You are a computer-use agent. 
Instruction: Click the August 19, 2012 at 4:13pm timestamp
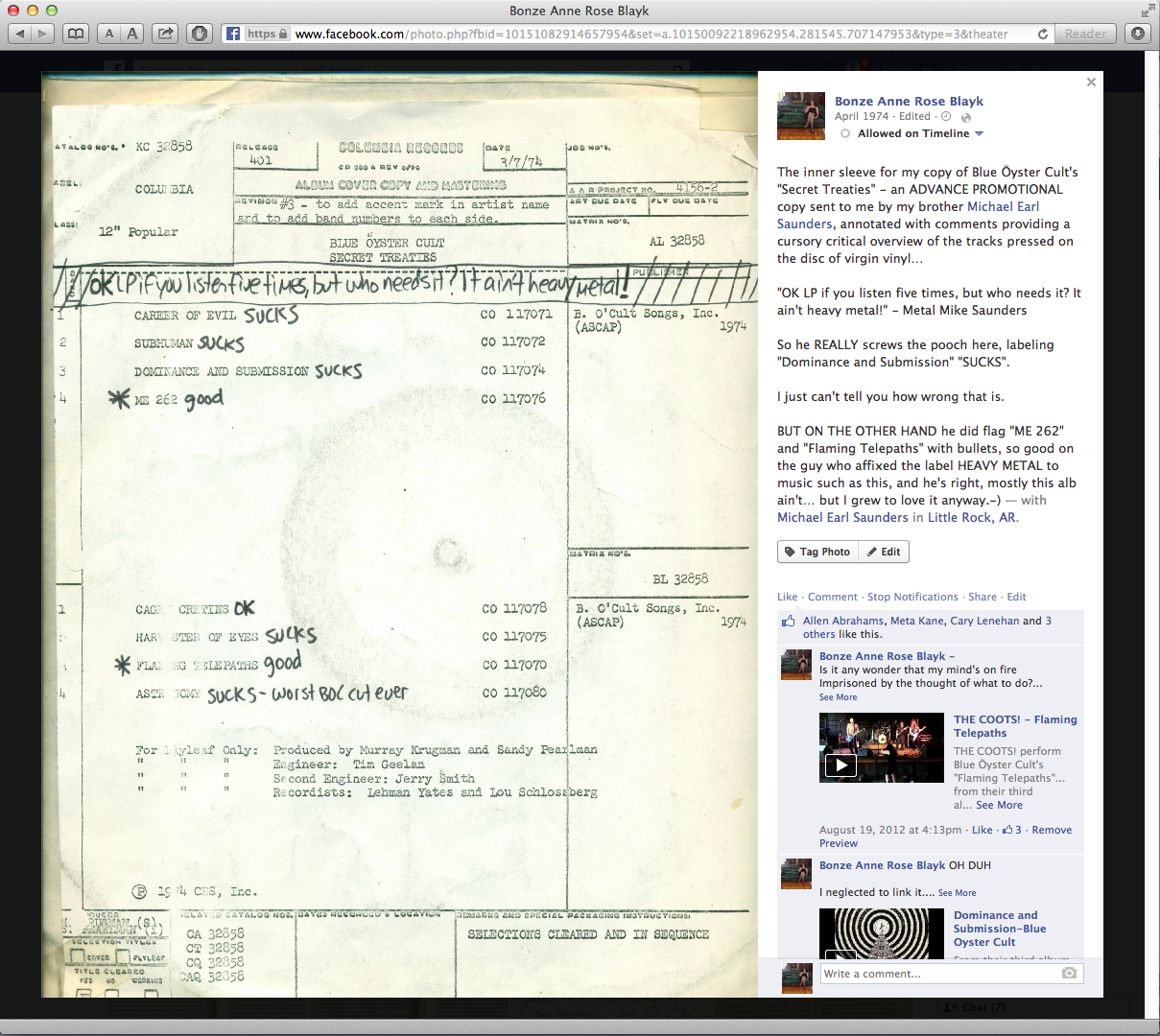pos(890,830)
